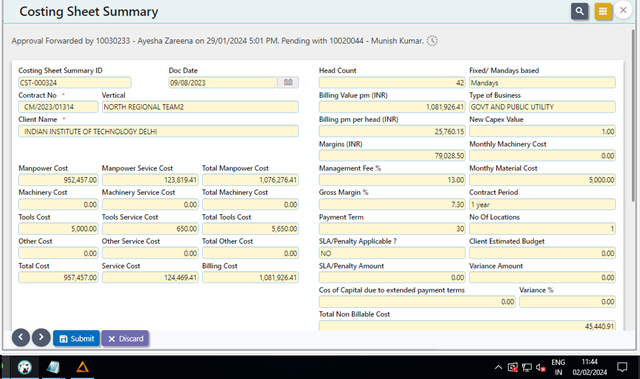
Task: Open the Doc Date calendar picker
Action: [x=288, y=82]
